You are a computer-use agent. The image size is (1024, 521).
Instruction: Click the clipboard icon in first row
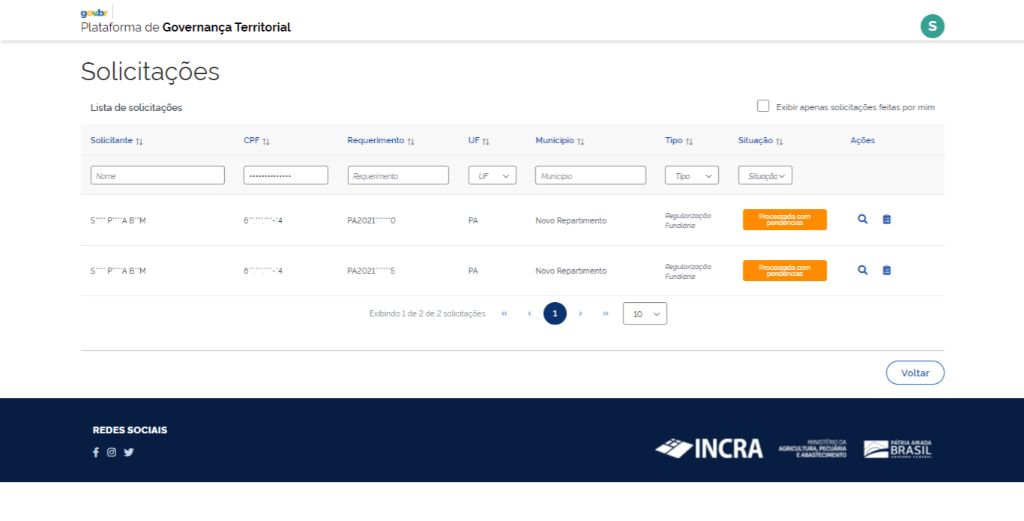pyautogui.click(x=887, y=220)
